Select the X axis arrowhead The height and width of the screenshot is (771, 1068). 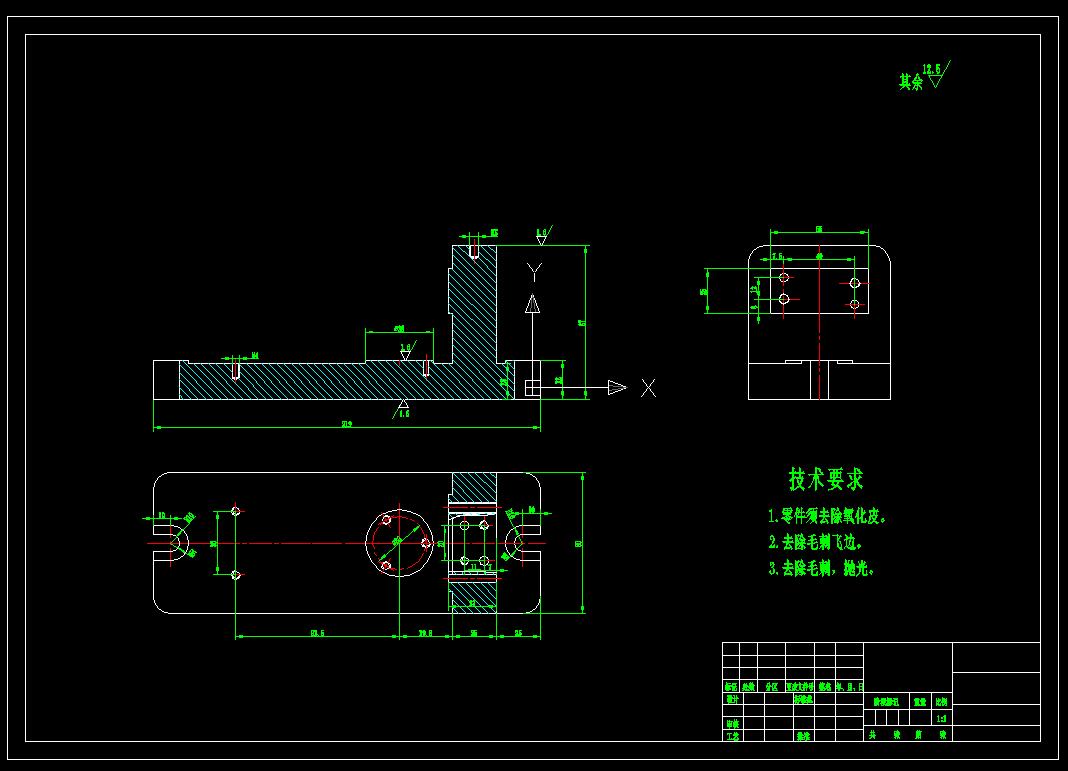617,388
